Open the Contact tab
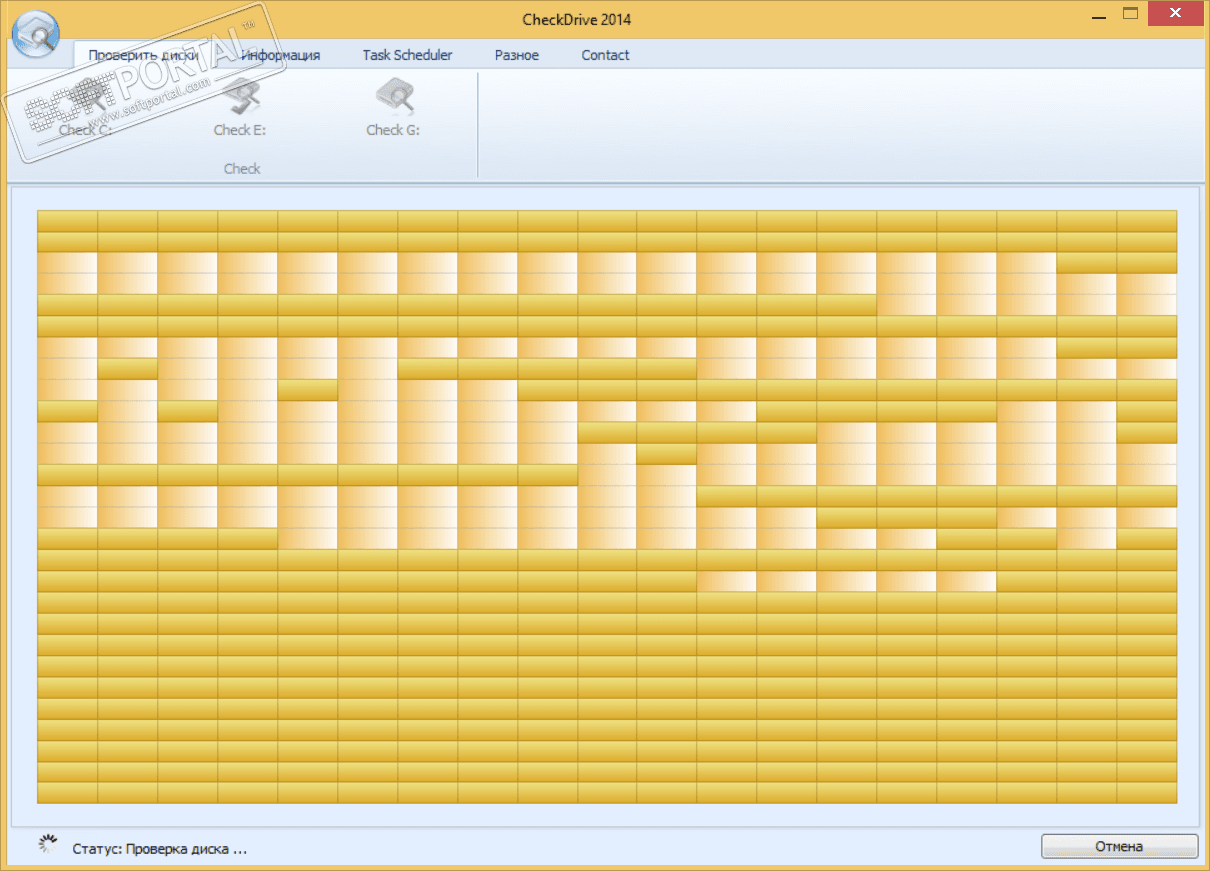 [x=605, y=55]
